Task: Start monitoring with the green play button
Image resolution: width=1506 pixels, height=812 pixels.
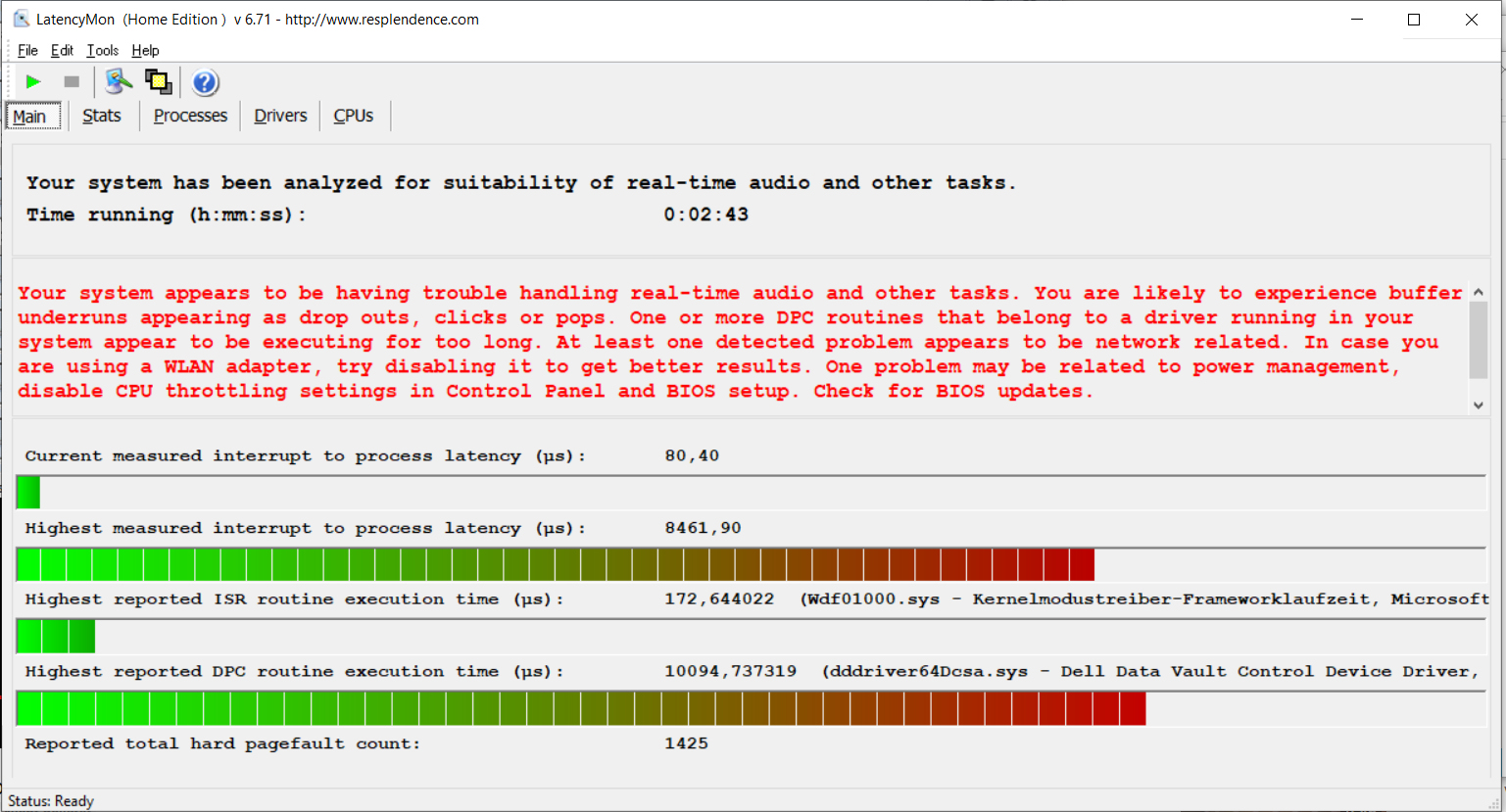Action: click(33, 82)
